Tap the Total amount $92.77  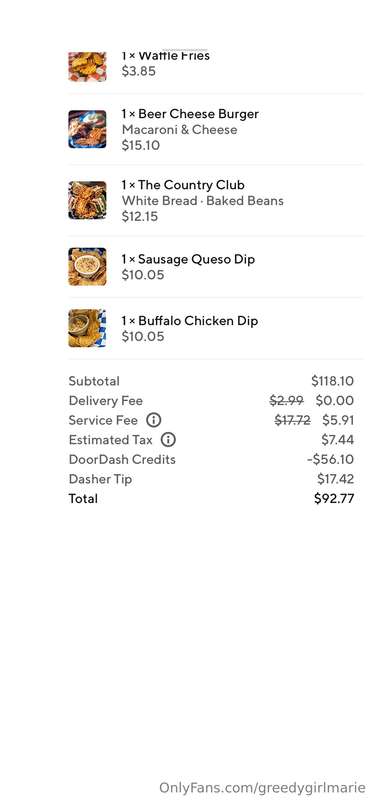(x=334, y=498)
